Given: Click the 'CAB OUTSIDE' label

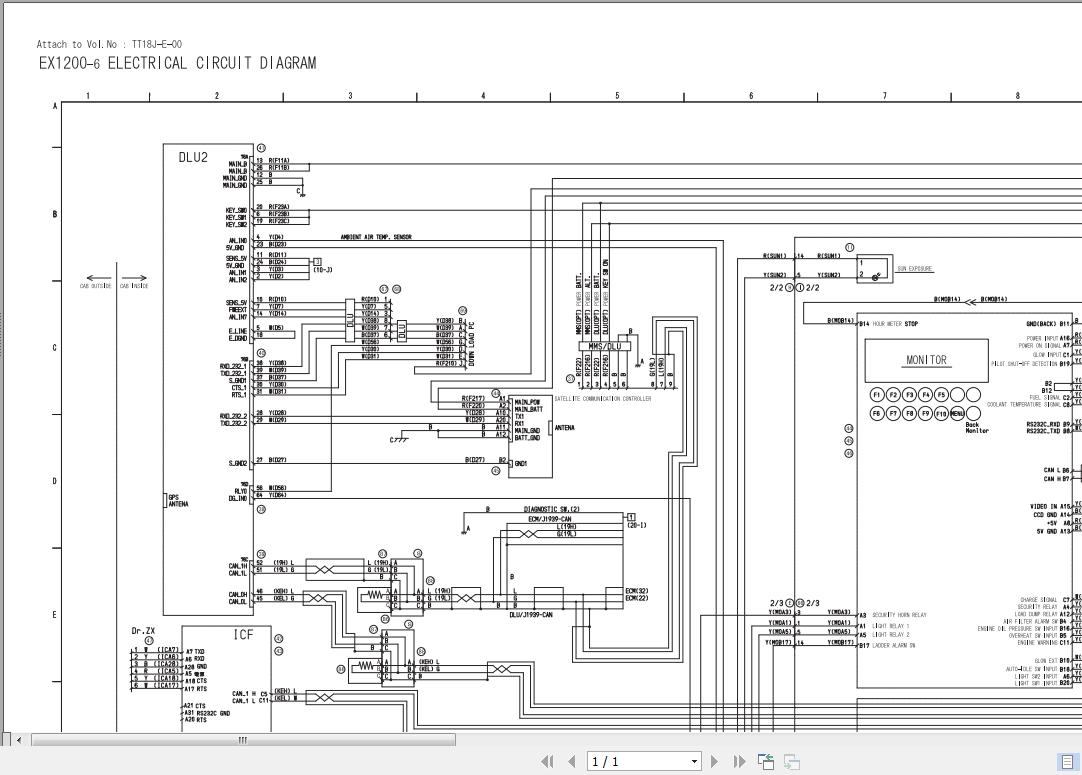Looking at the screenshot, I should [x=95, y=286].
